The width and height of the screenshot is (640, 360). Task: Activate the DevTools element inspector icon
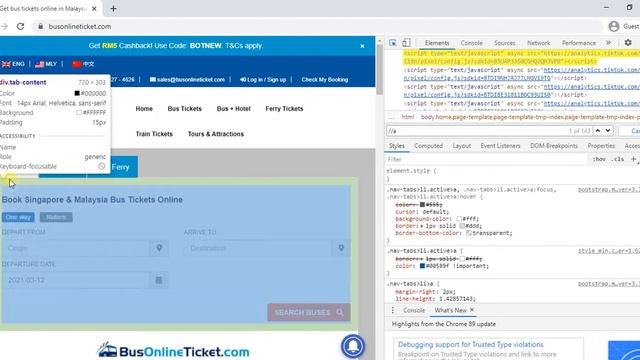point(393,43)
